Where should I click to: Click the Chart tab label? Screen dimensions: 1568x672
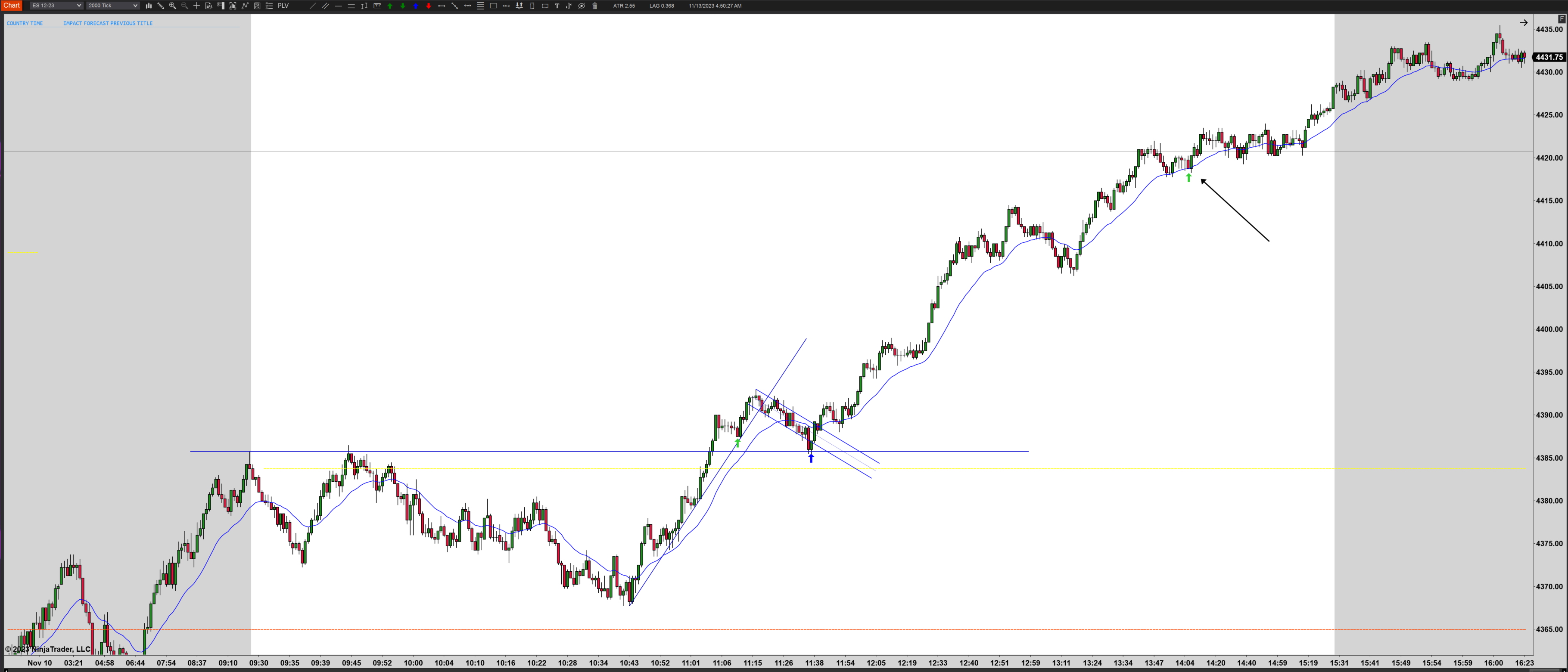coord(12,6)
